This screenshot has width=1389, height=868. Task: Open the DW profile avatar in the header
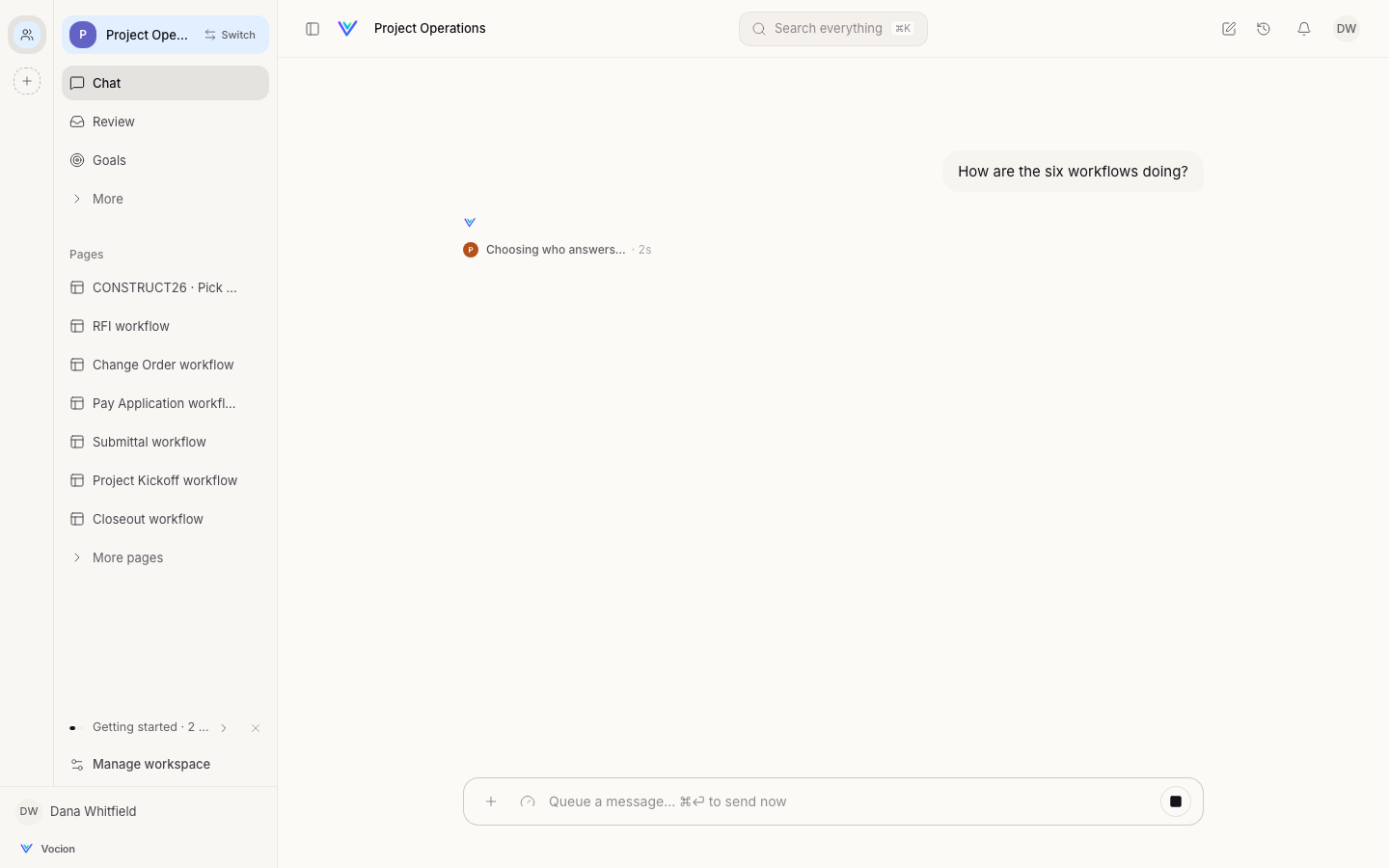[x=1347, y=29]
